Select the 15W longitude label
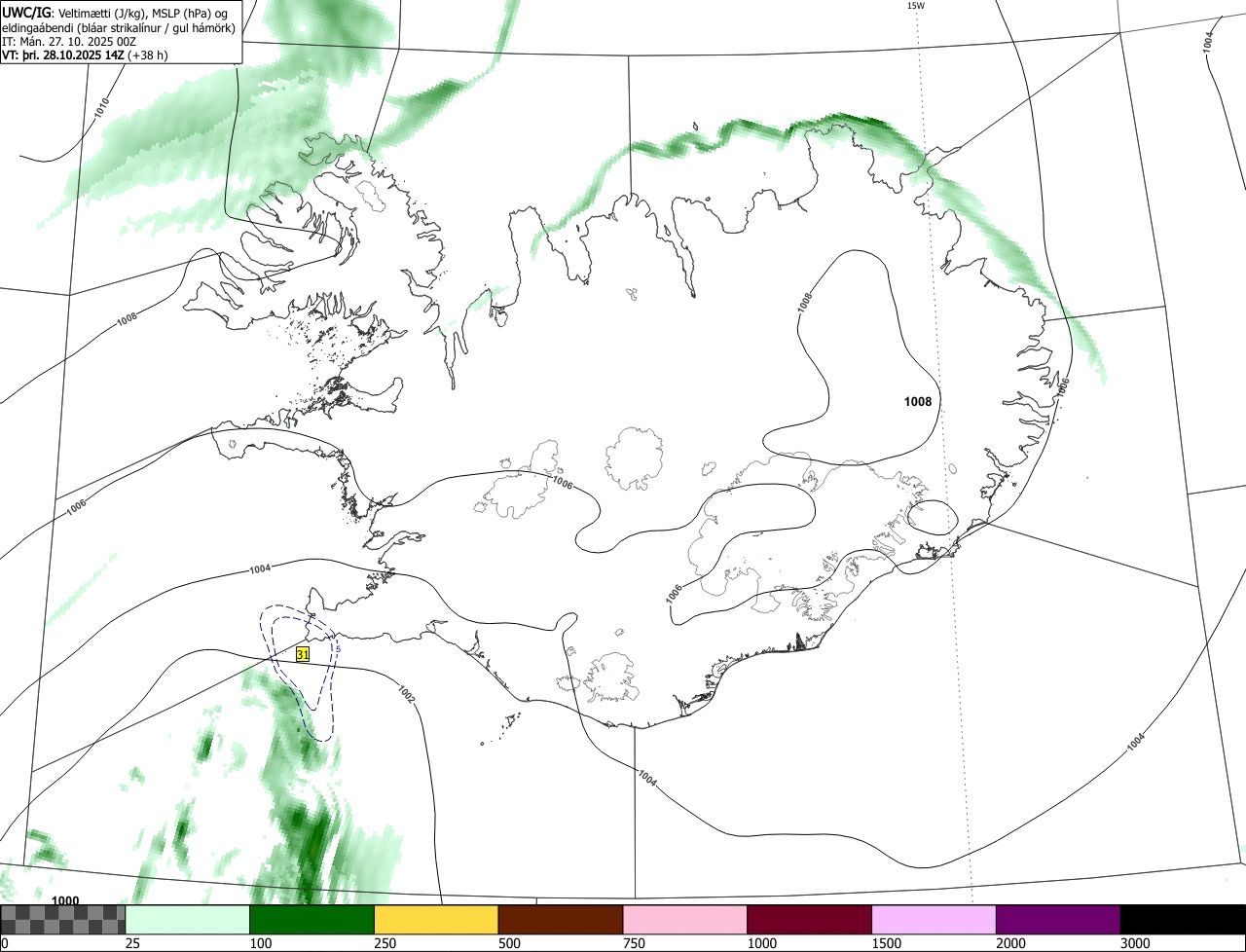The image size is (1246, 952). pyautogui.click(x=915, y=6)
